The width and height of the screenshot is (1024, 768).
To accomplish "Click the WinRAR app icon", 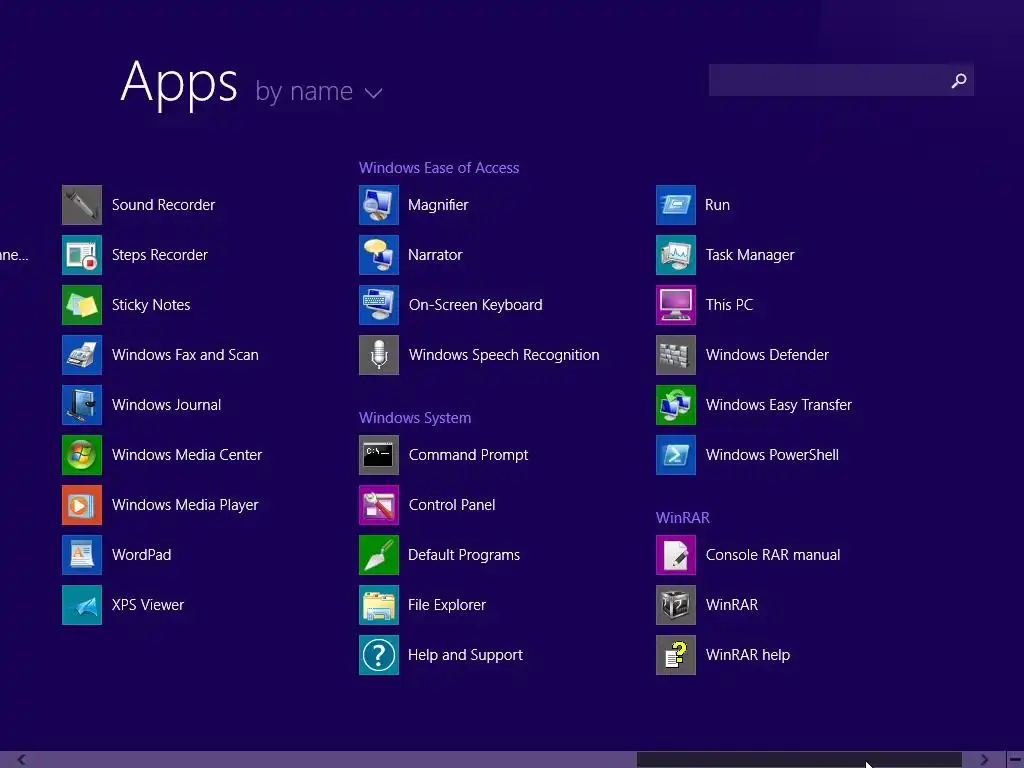I will click(676, 605).
